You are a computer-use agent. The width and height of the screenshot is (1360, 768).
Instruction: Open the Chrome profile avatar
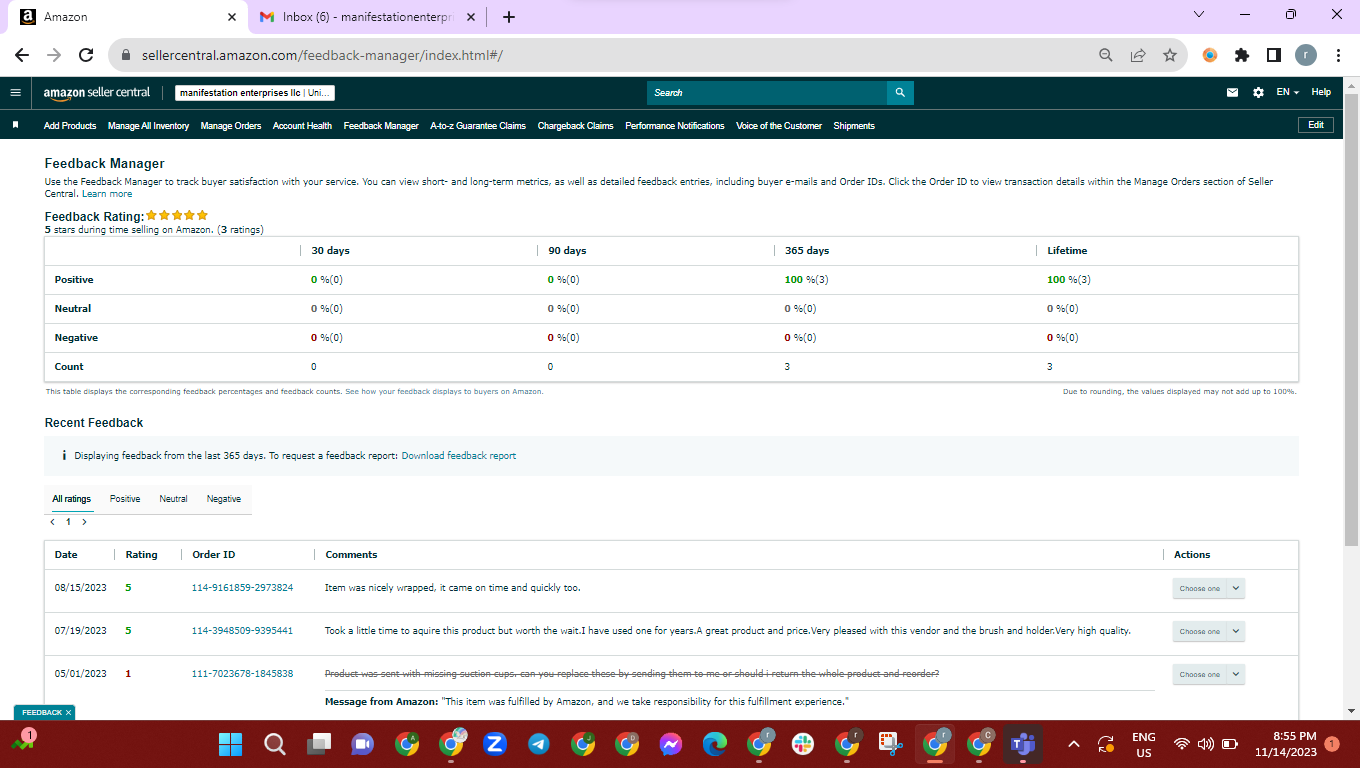(x=1306, y=56)
